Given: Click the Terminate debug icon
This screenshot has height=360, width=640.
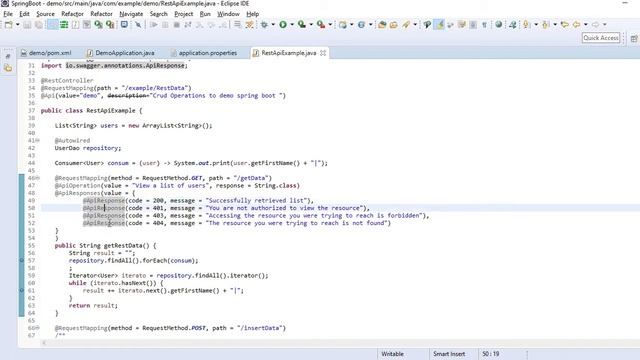Looking at the screenshot, I should click(x=177, y=25).
